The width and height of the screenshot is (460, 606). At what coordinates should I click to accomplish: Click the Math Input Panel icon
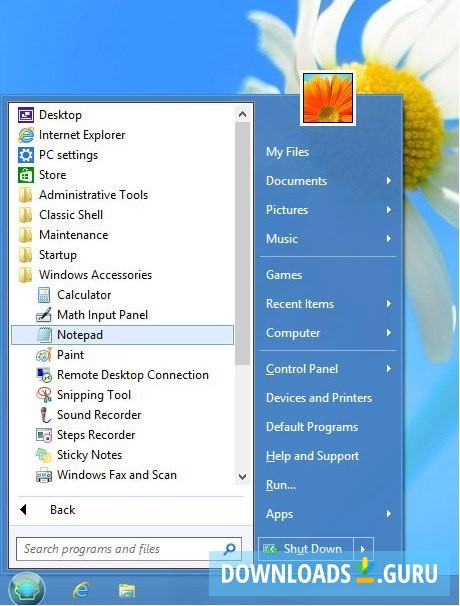tap(44, 315)
